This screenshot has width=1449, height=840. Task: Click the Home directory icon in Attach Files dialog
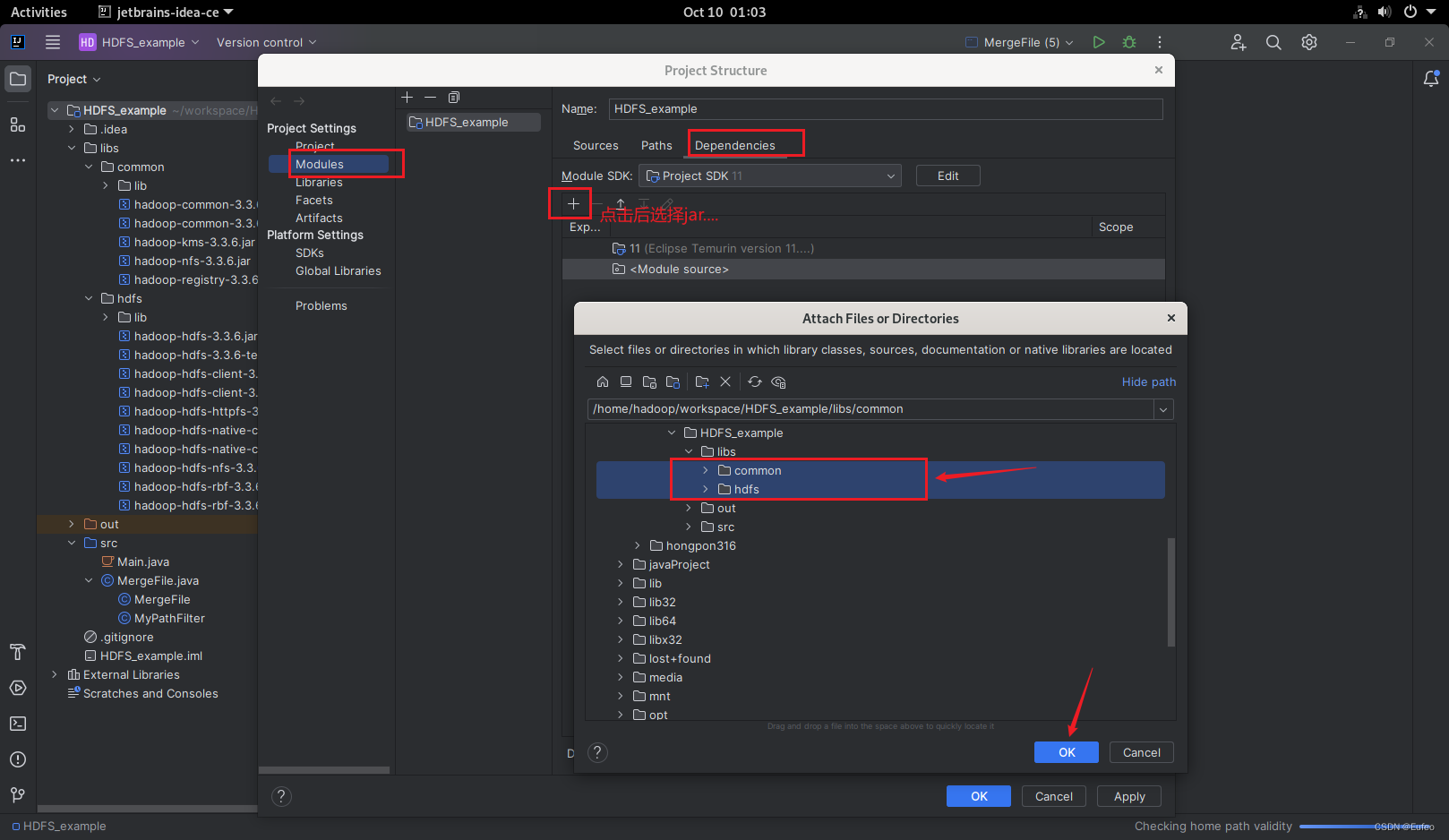[603, 381]
